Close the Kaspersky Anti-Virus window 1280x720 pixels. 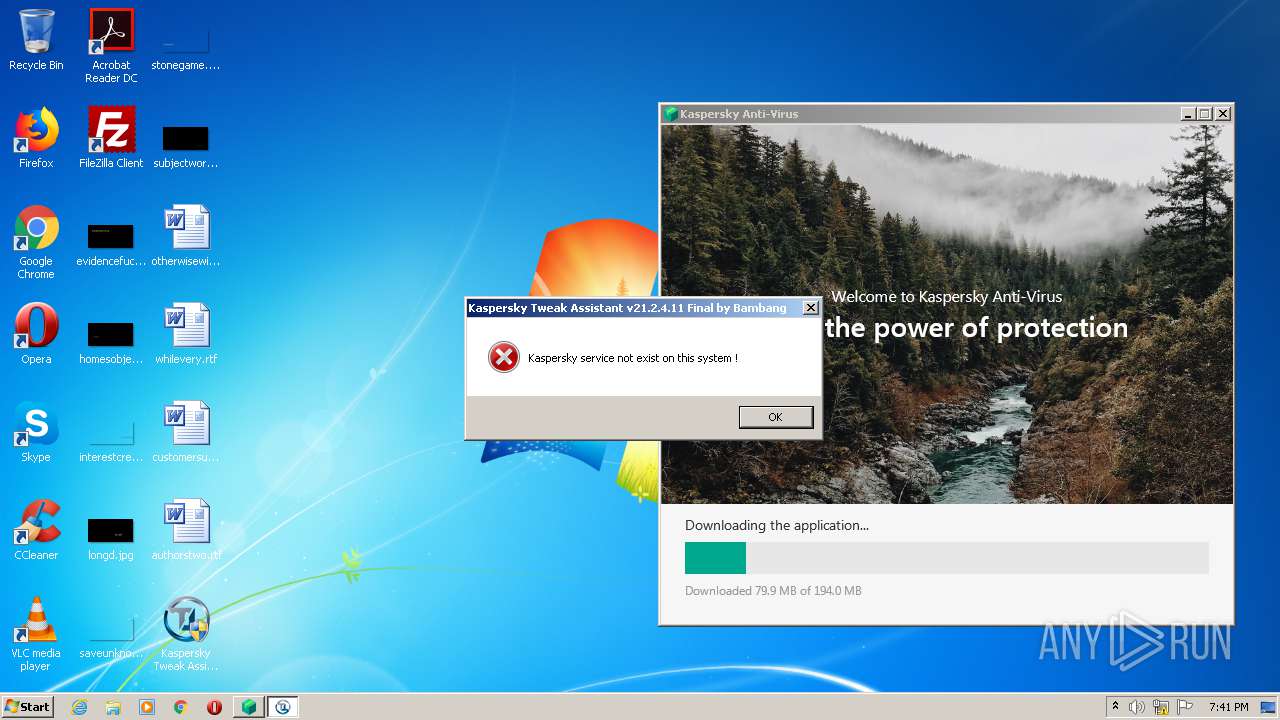coord(1223,114)
